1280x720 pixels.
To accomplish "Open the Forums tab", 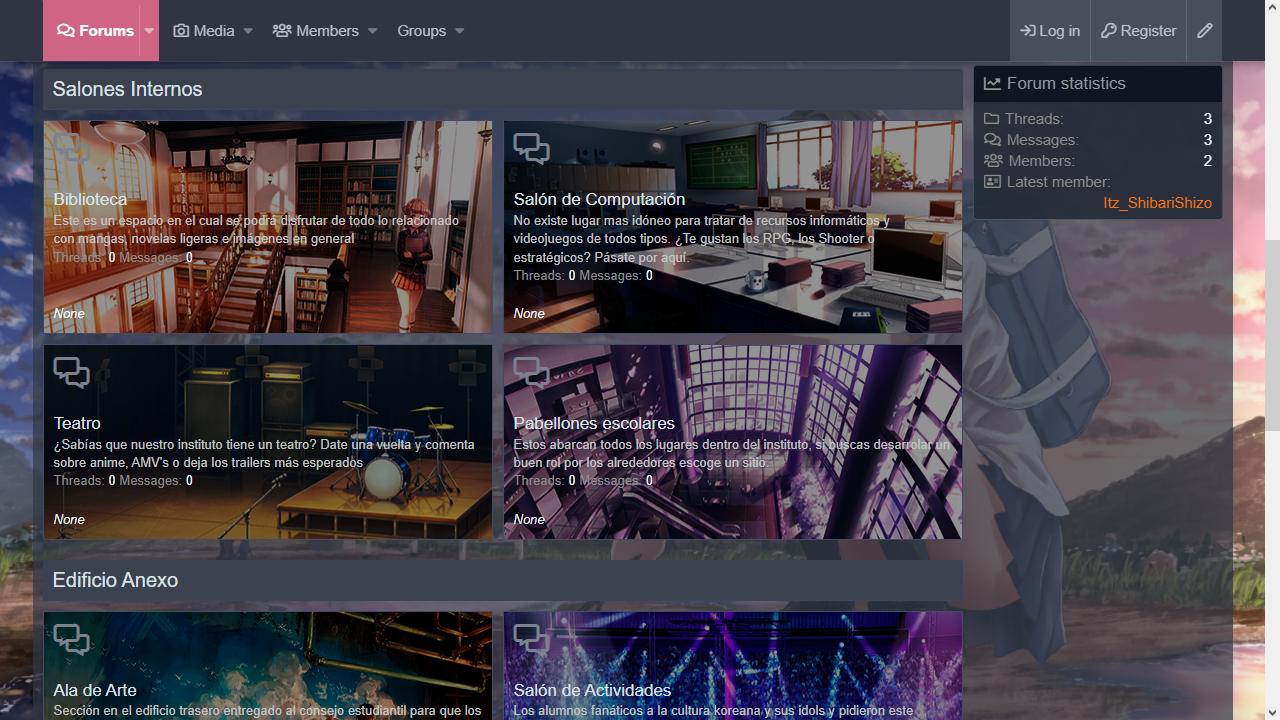I will pyautogui.click(x=95, y=31).
